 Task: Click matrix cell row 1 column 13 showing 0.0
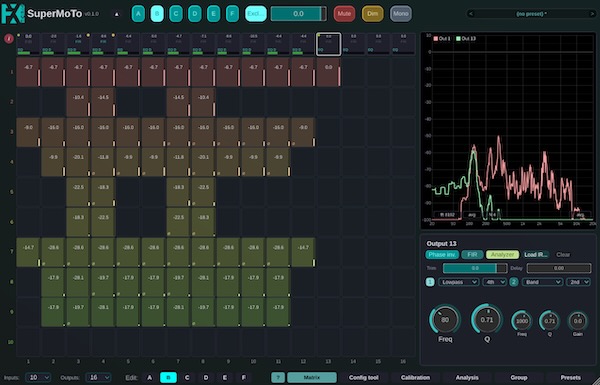[328, 72]
